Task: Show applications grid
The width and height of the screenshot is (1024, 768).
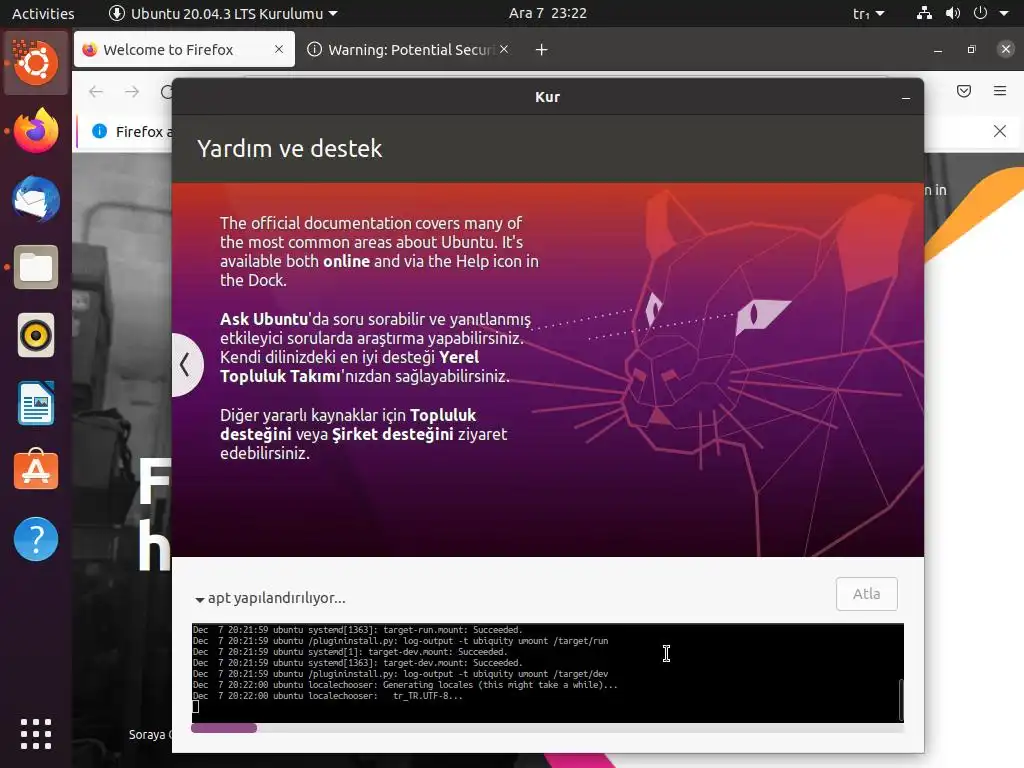Action: [x=35, y=734]
